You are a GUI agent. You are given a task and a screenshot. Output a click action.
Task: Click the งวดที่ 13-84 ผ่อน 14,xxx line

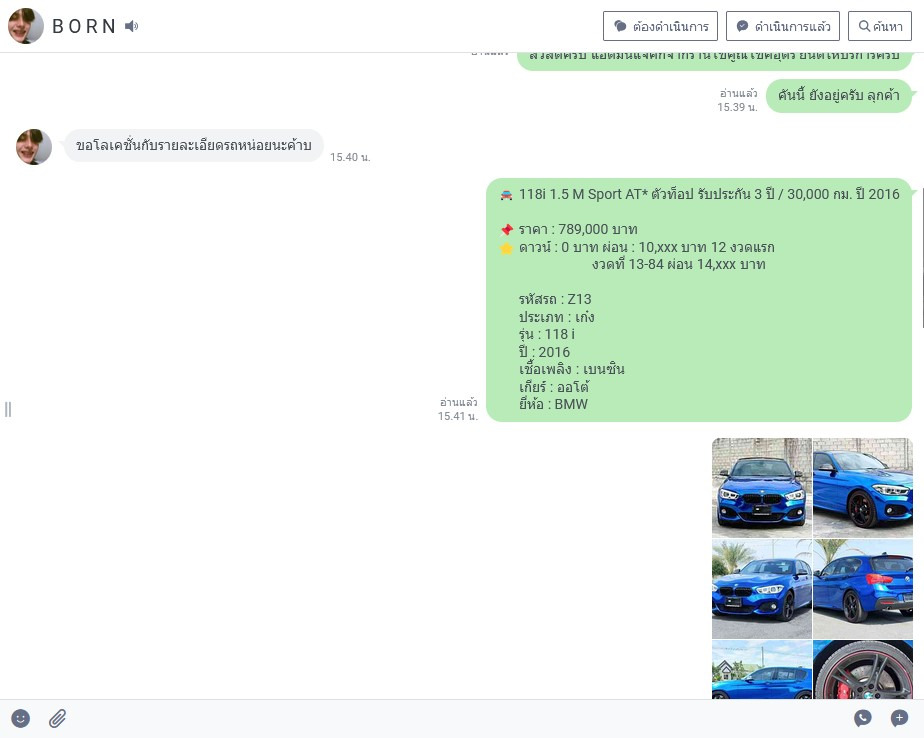[678, 264]
